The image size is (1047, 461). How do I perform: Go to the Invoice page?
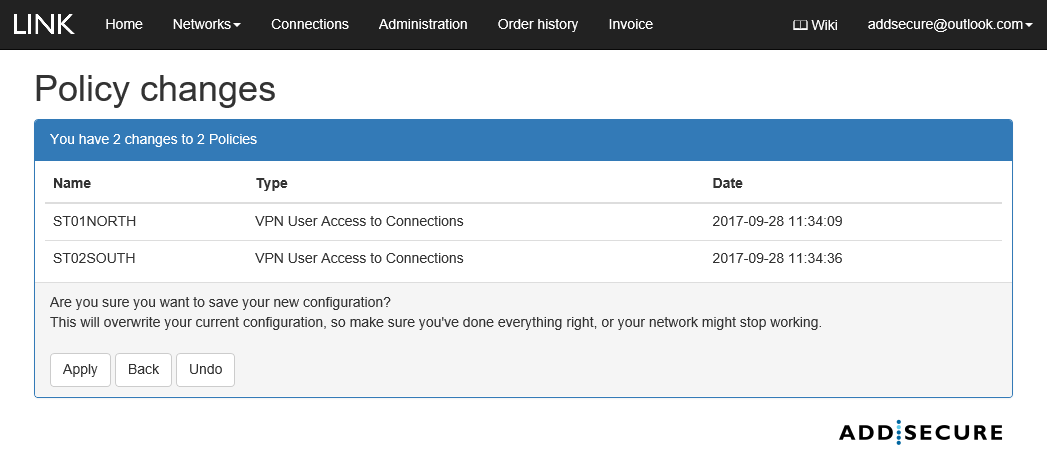tap(631, 24)
